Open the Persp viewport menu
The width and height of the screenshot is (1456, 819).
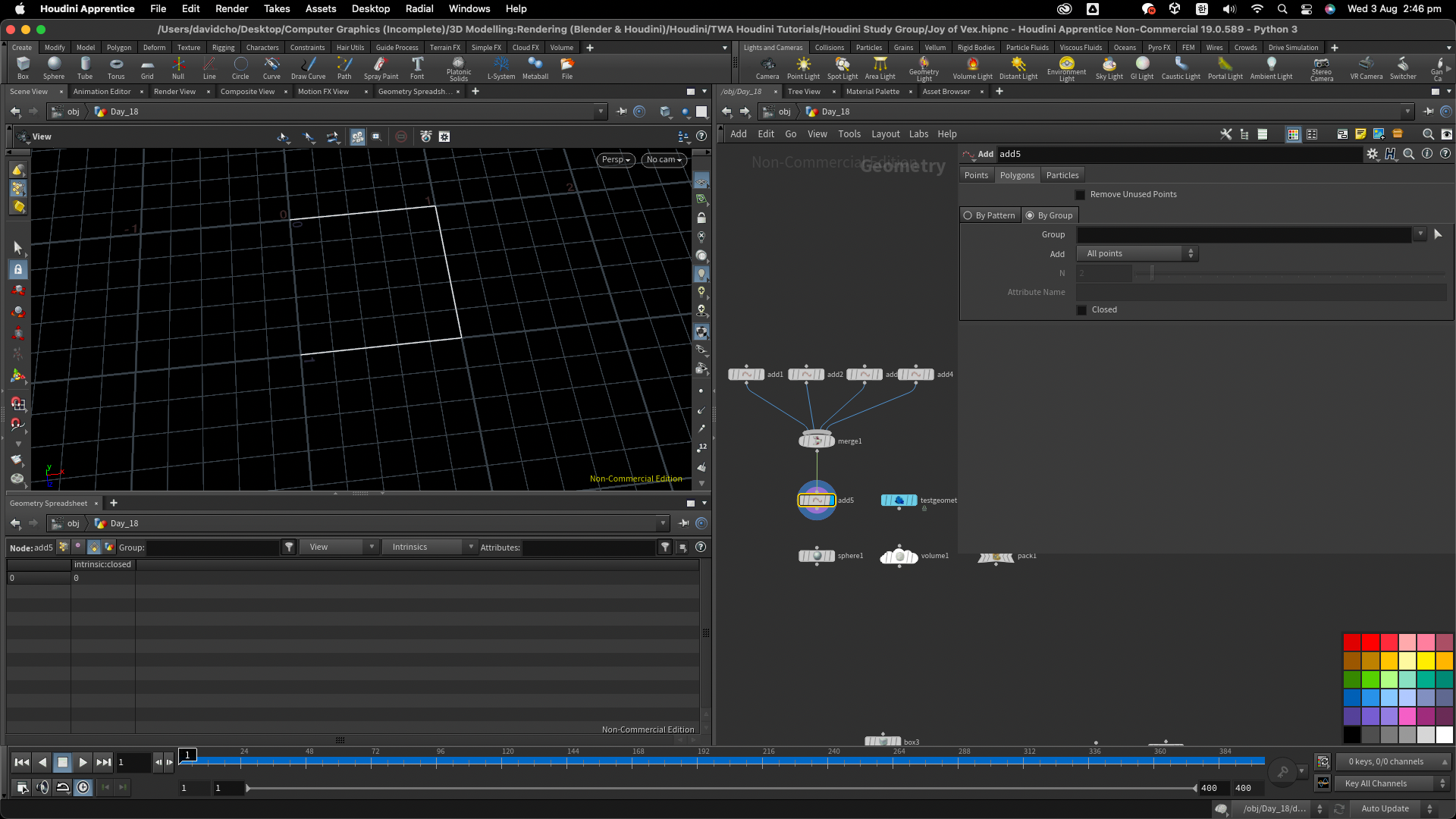pyautogui.click(x=615, y=160)
